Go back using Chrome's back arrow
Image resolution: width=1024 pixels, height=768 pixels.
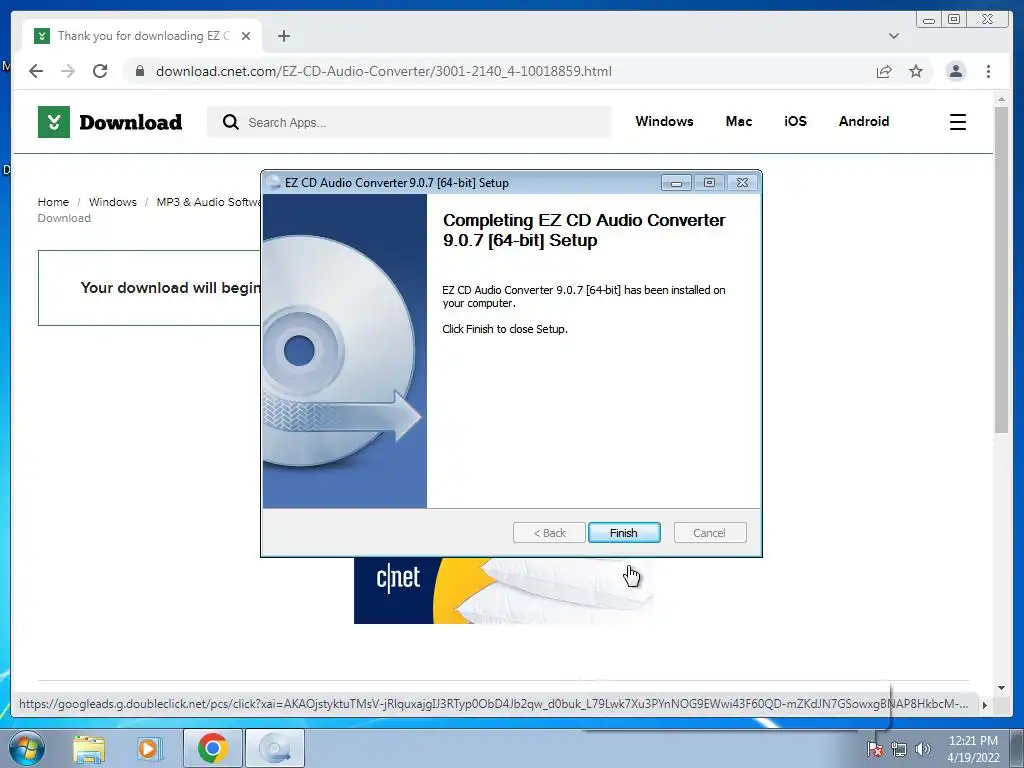(x=36, y=71)
